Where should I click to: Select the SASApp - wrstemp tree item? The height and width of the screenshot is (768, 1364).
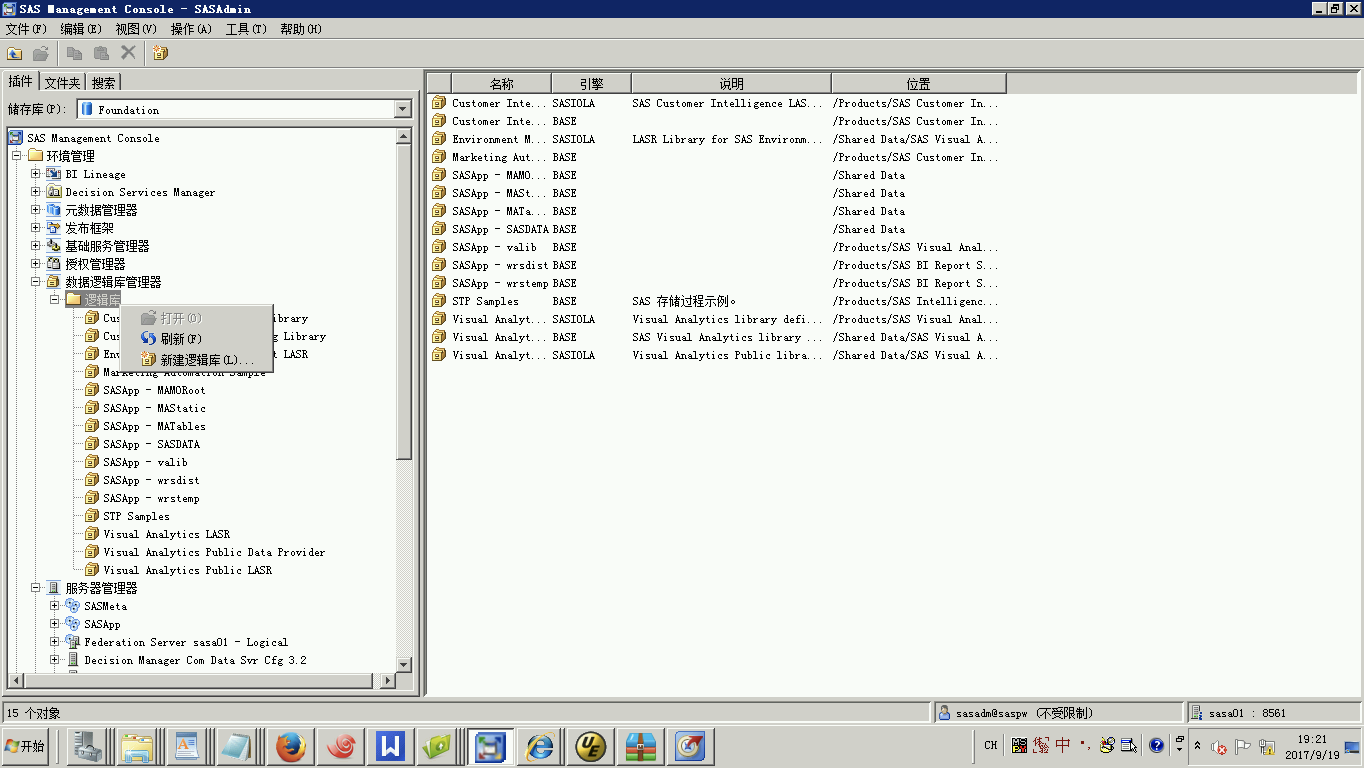[151, 498]
